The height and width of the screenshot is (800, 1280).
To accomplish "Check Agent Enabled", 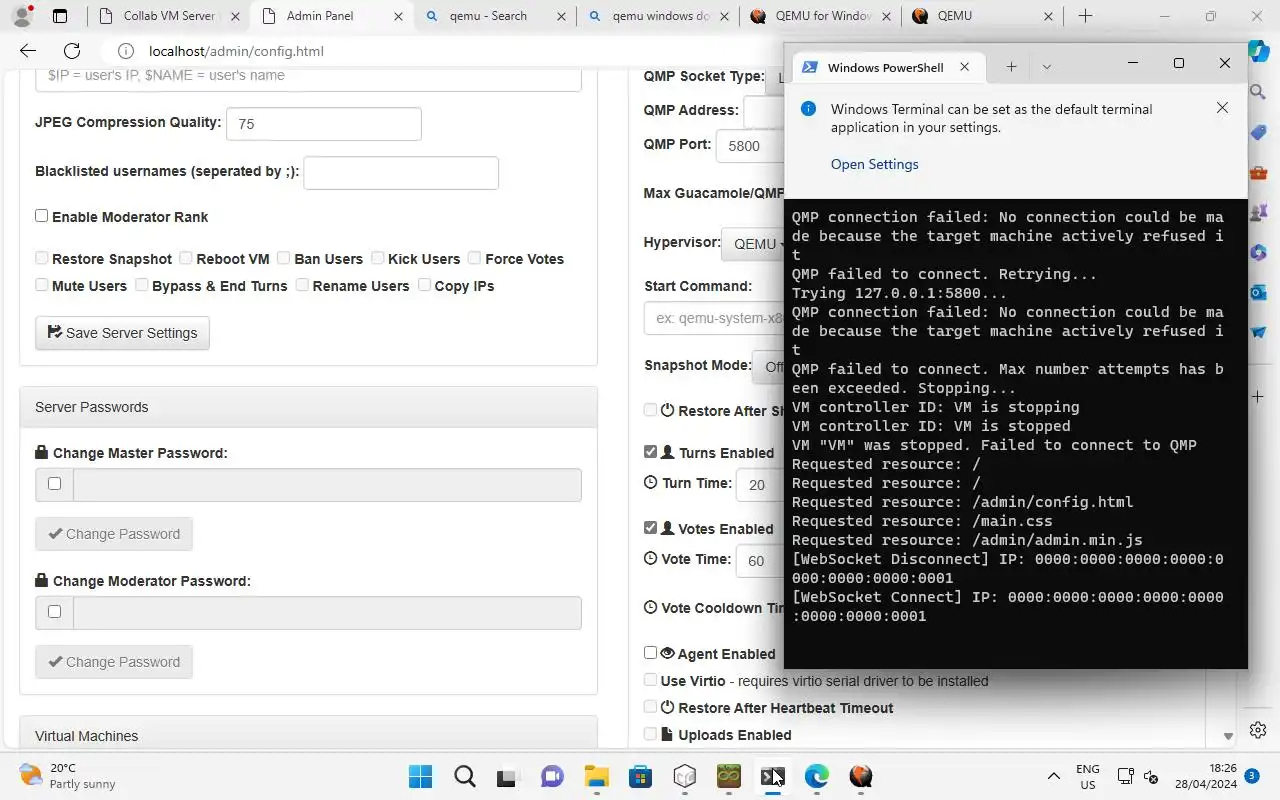I will [651, 653].
